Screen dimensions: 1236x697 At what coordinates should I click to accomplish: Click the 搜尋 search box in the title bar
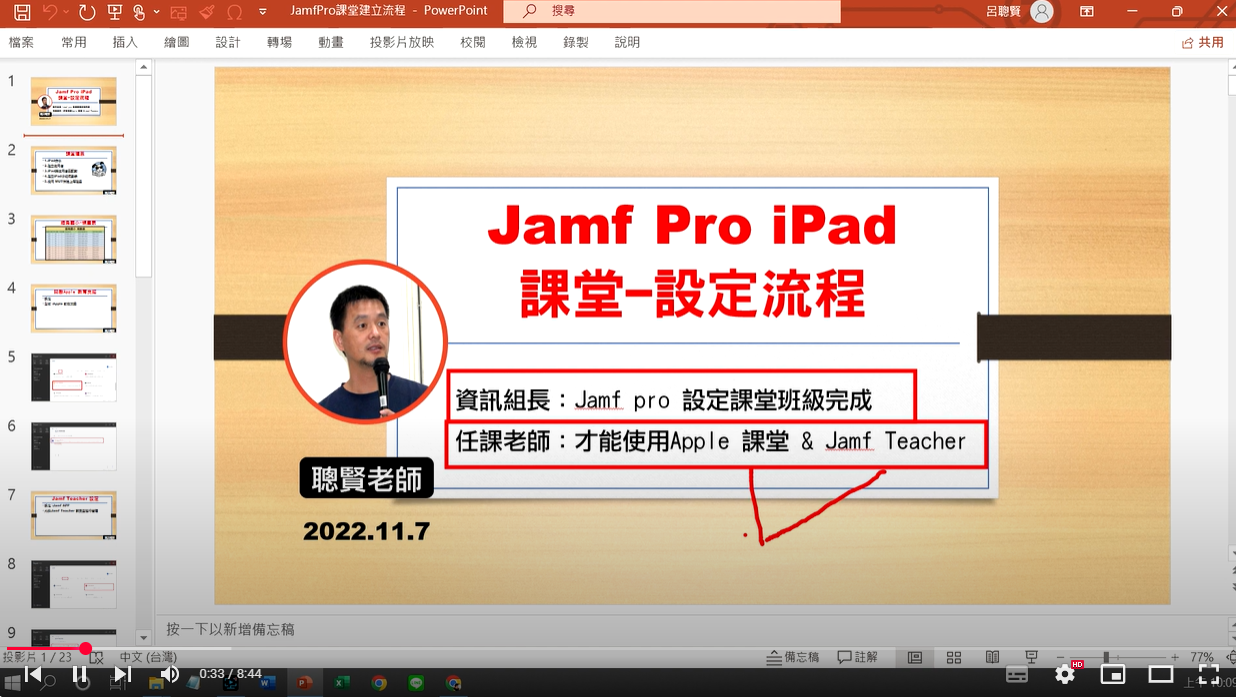671,11
